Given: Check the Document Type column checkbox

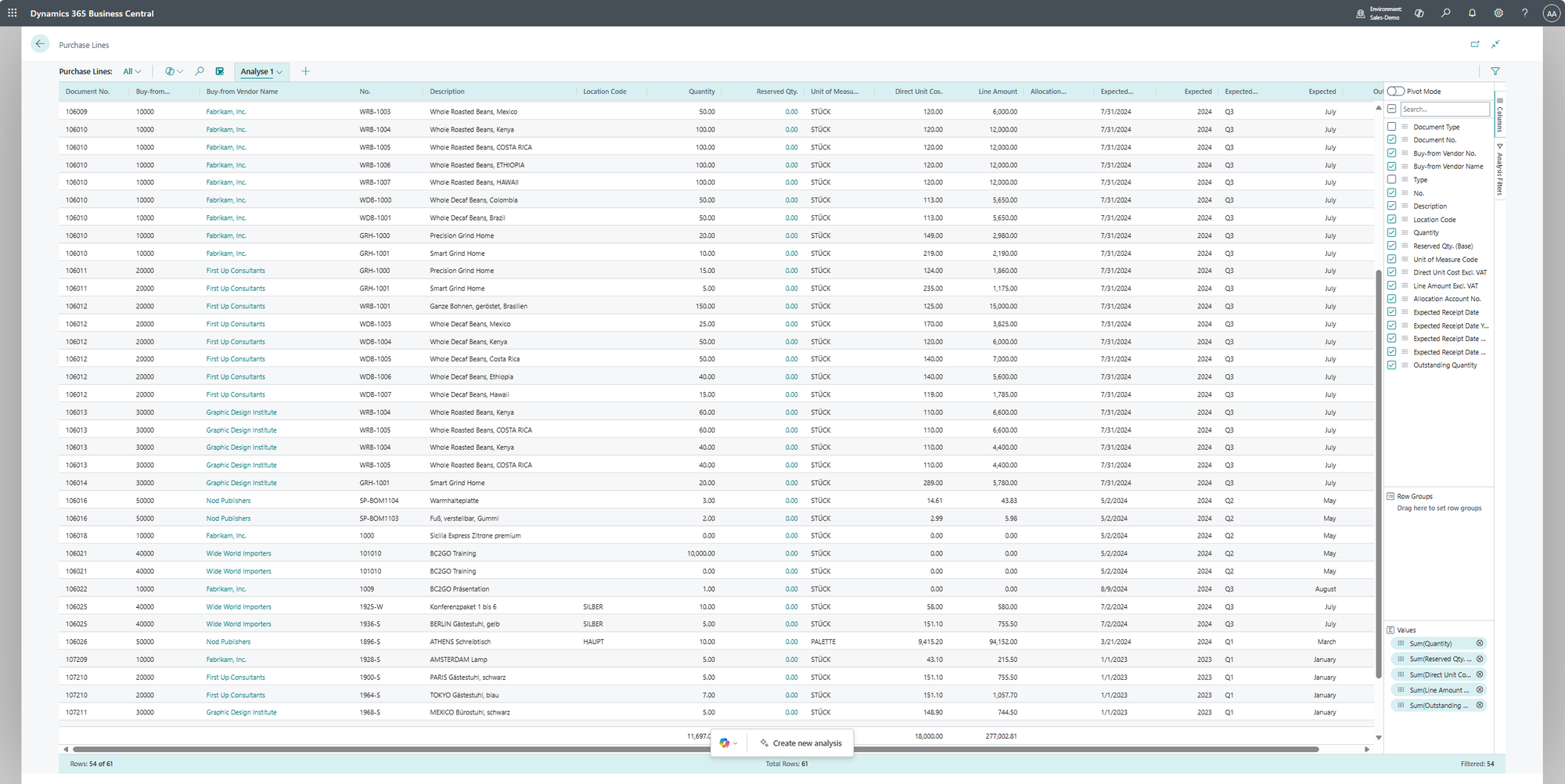Looking at the screenshot, I should (x=1391, y=127).
